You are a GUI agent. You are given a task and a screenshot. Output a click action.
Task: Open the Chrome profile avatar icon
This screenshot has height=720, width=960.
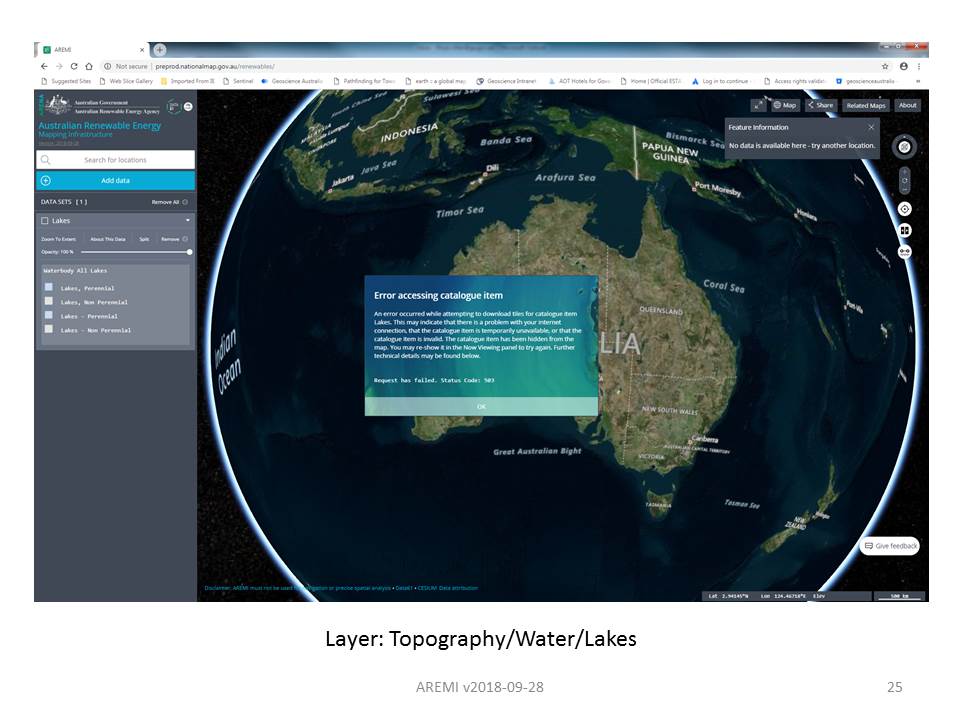point(904,66)
